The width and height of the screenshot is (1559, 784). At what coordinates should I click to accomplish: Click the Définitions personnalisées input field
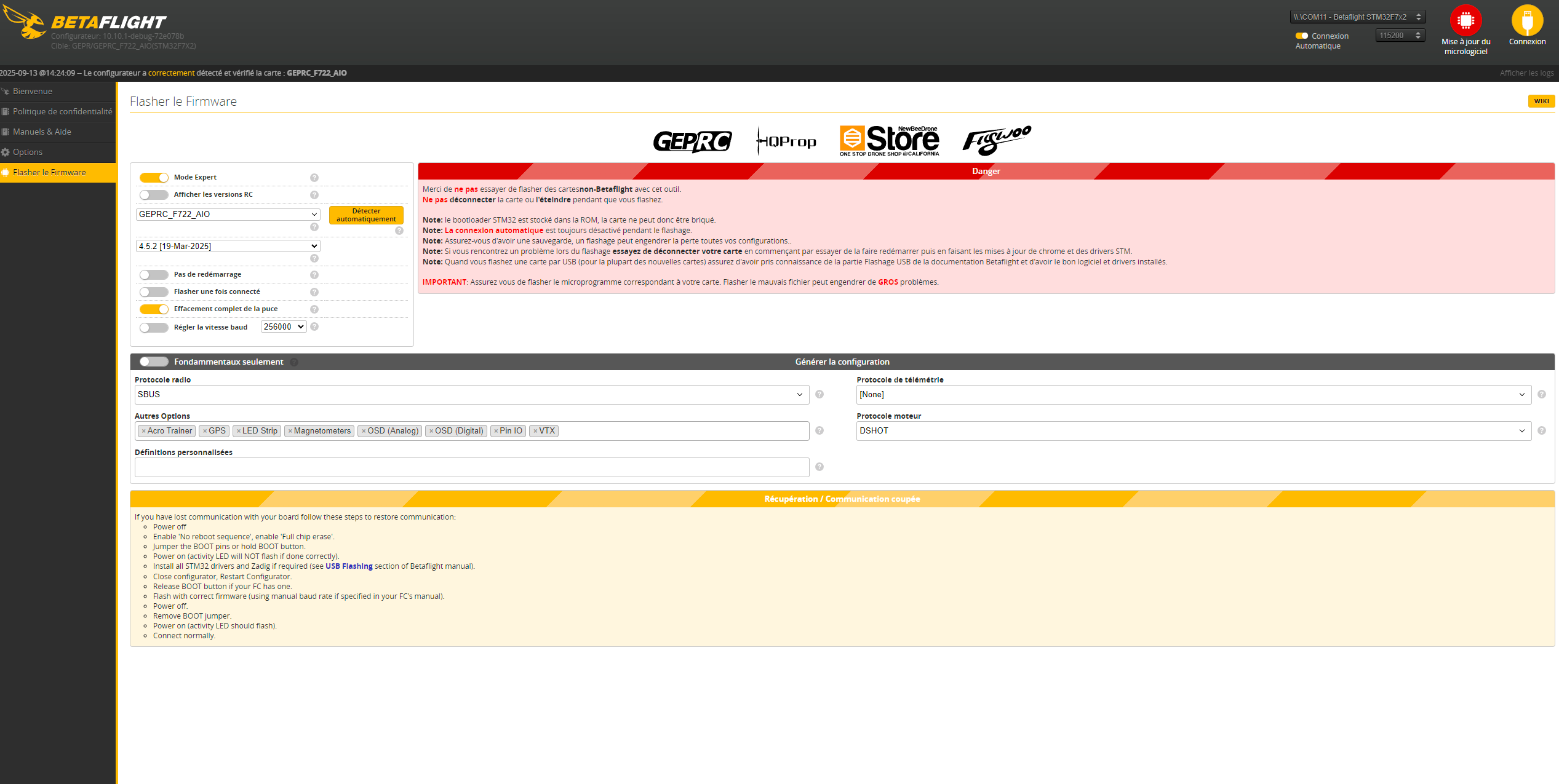471,467
